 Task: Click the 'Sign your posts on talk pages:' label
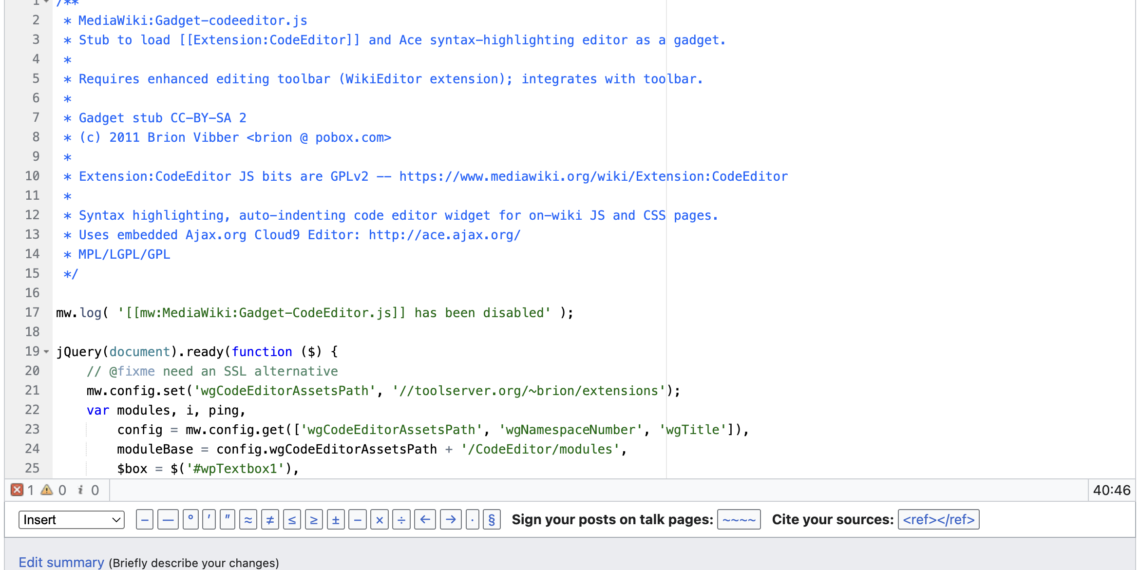pyautogui.click(x=612, y=520)
